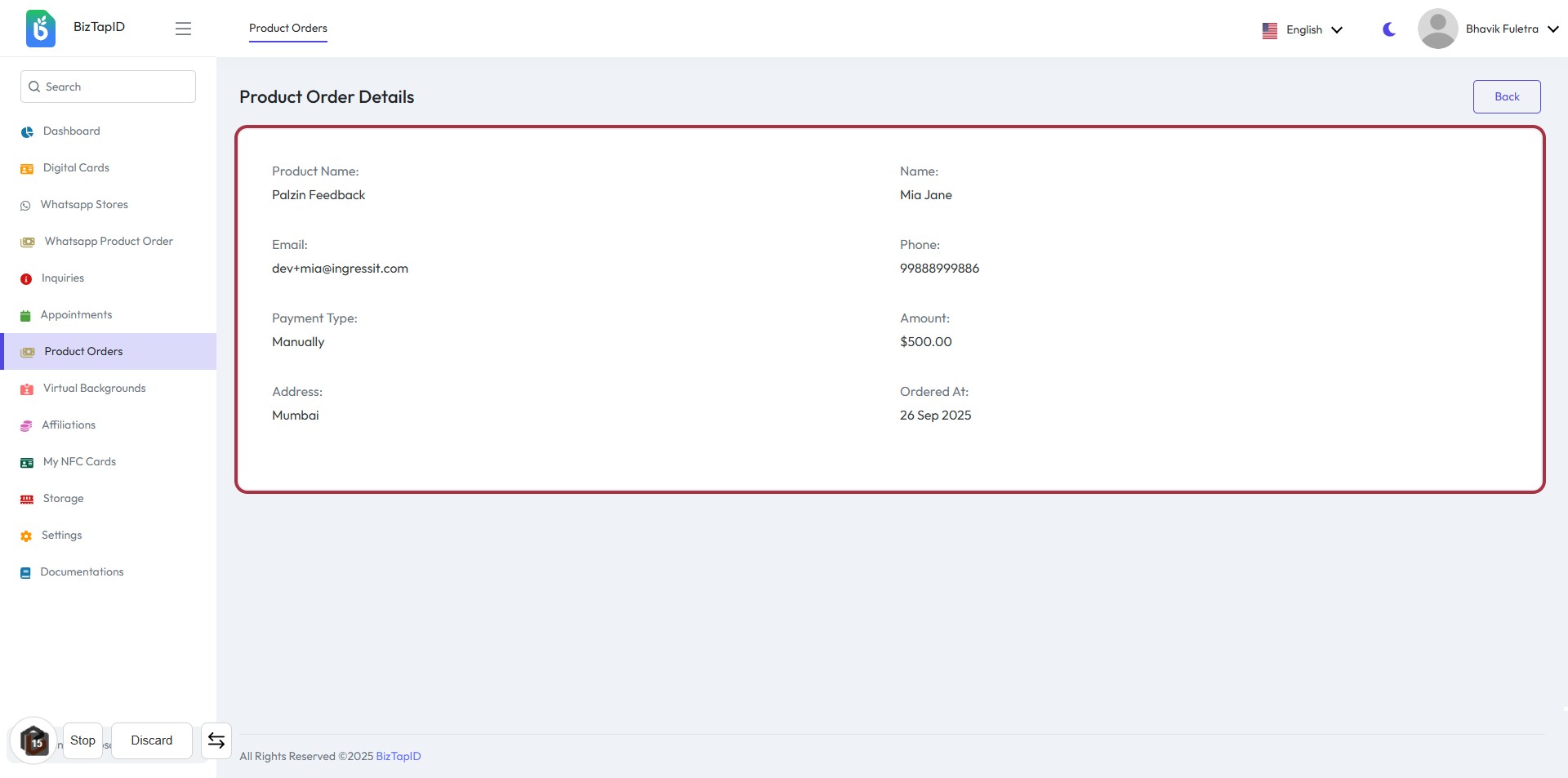The image size is (1568, 778).
Task: Open the Storage icon in sidebar
Action: (x=27, y=500)
